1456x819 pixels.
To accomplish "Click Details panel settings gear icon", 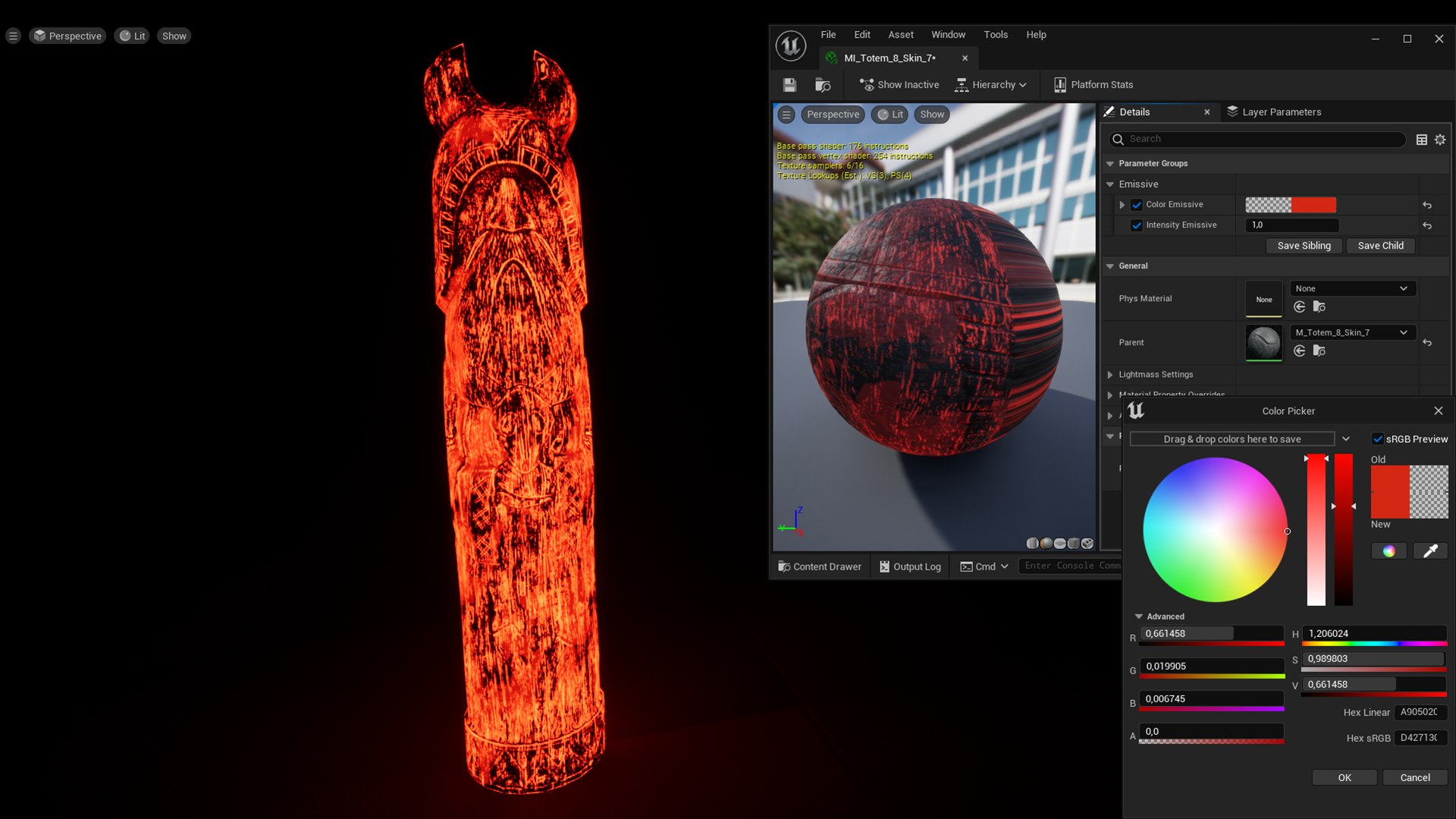I will point(1440,140).
